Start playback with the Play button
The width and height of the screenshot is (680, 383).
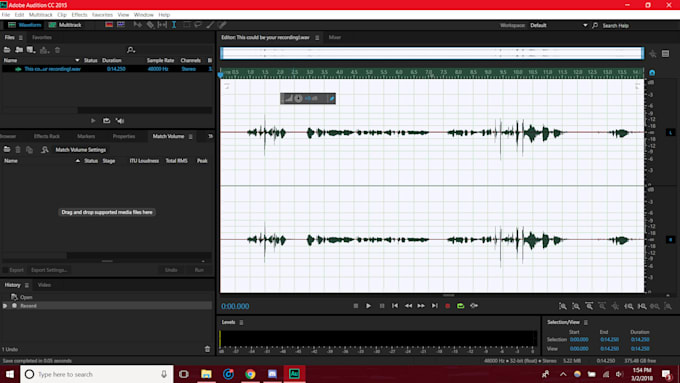(x=368, y=306)
